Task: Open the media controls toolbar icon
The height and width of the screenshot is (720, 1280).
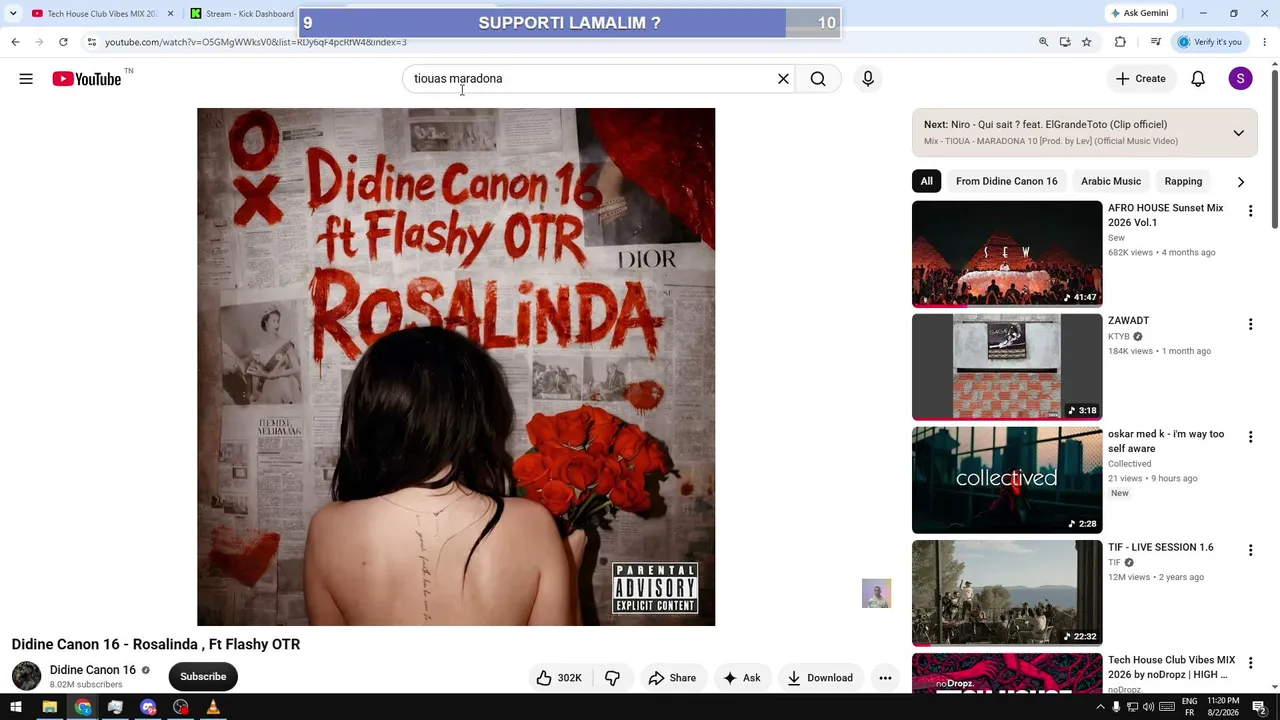Action: (x=1155, y=42)
